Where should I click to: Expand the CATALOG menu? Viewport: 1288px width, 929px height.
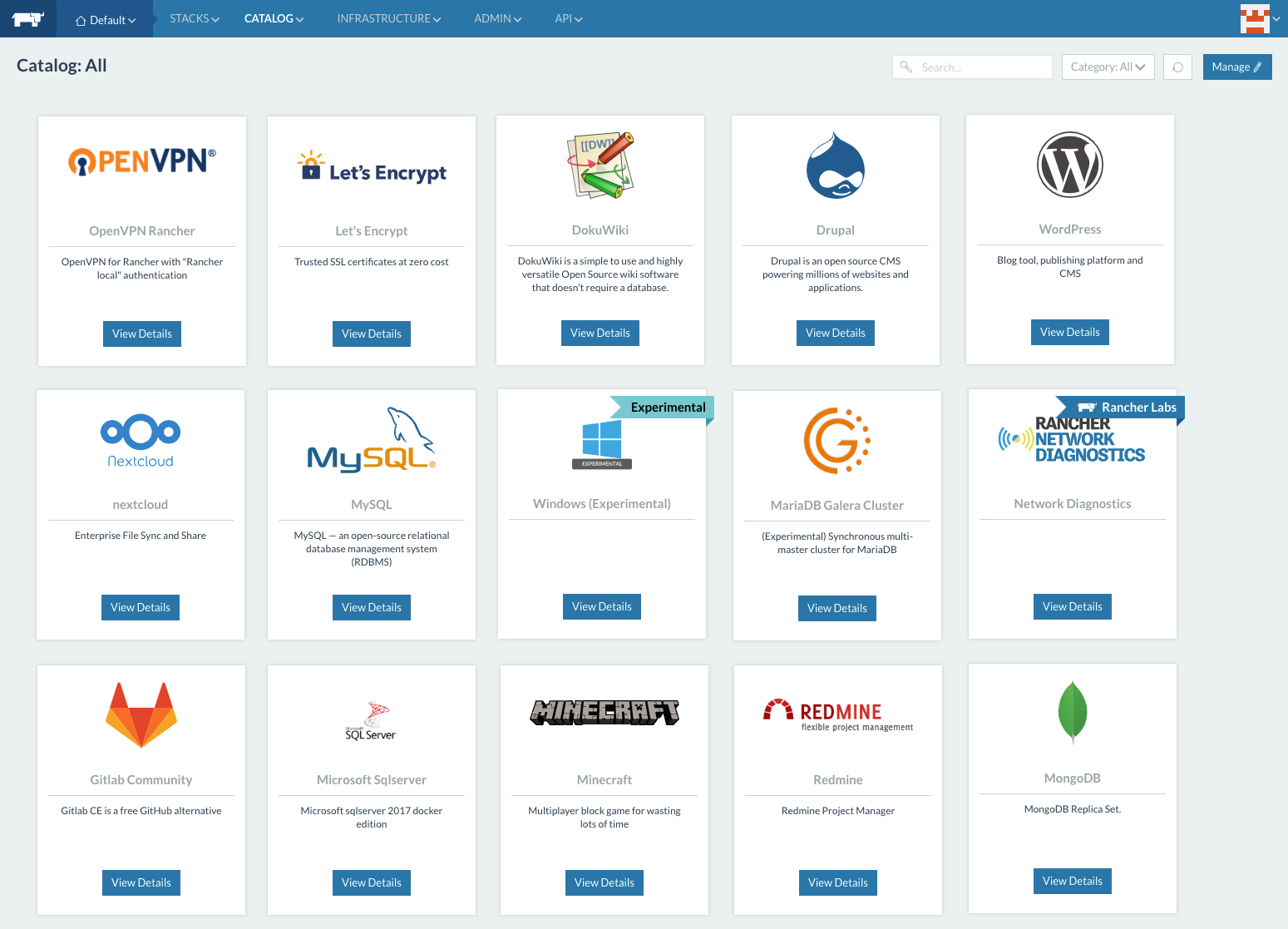[x=274, y=18]
